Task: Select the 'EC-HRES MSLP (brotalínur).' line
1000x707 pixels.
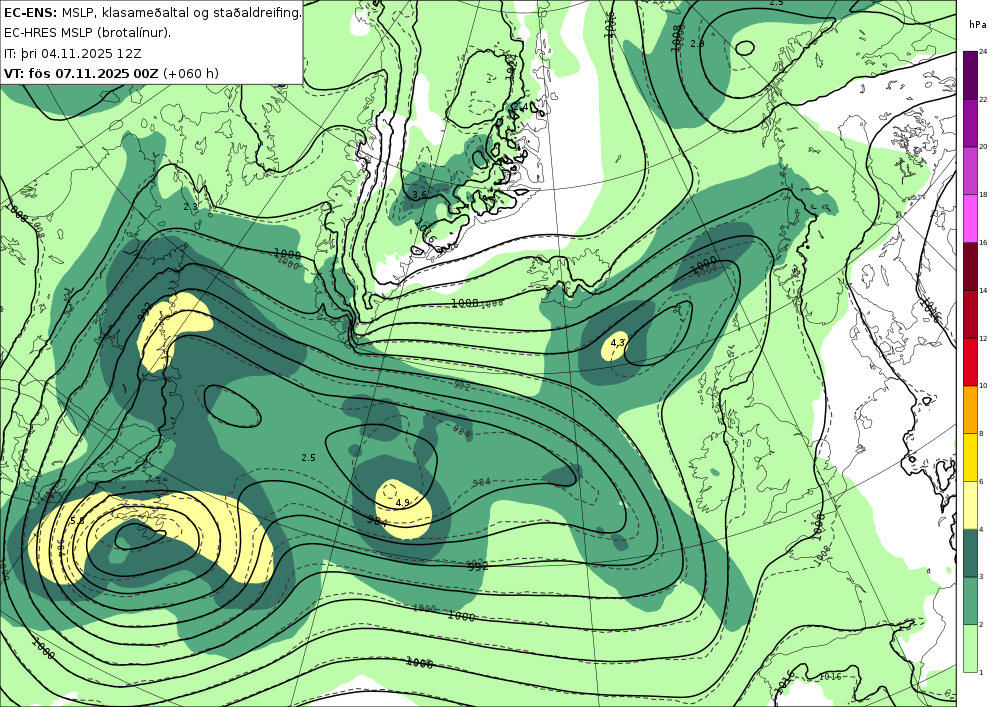Action: pyautogui.click(x=87, y=33)
